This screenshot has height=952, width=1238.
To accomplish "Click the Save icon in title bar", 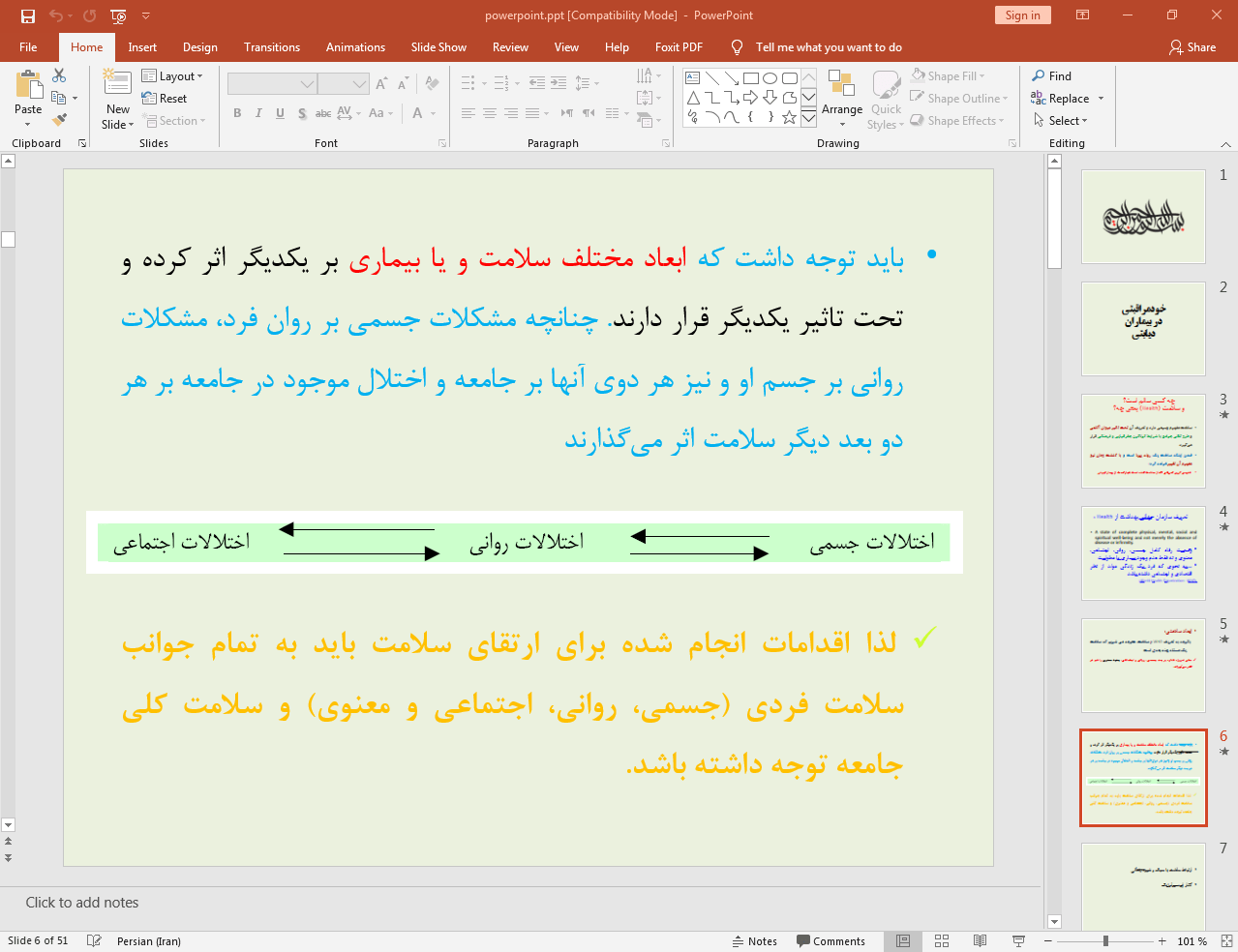I will (x=27, y=15).
